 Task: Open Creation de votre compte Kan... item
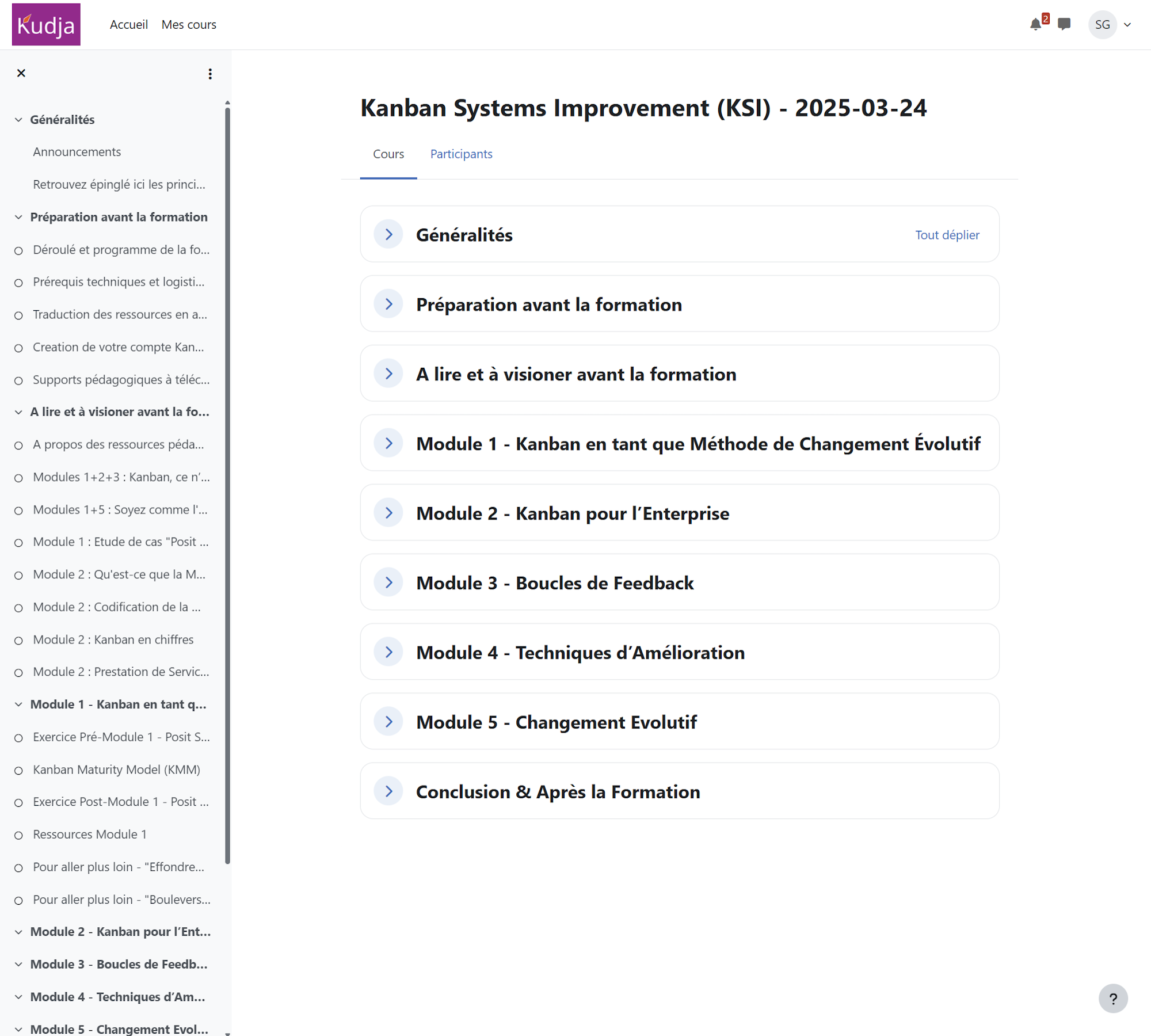pyautogui.click(x=119, y=347)
